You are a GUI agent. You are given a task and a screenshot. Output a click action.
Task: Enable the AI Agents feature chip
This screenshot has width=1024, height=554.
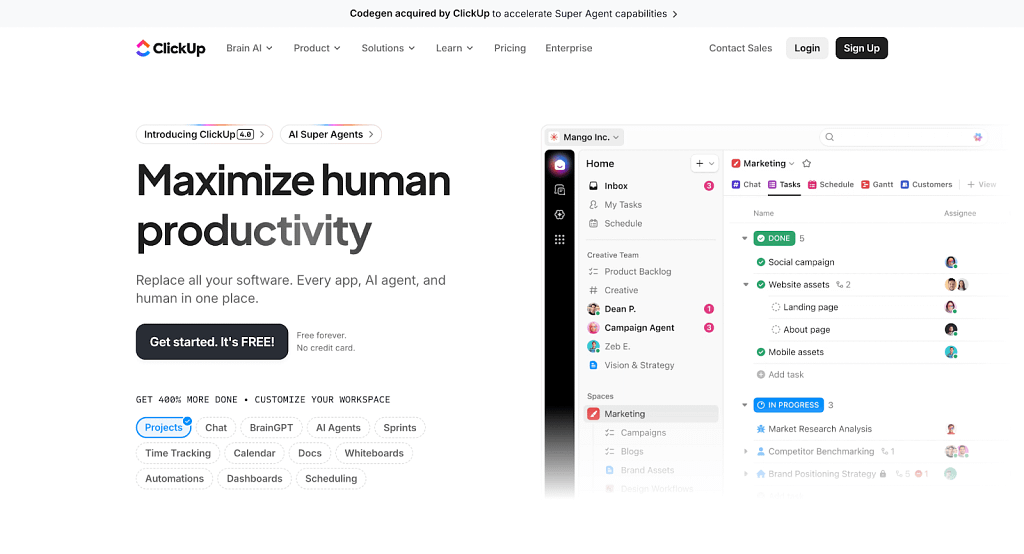pyautogui.click(x=338, y=428)
